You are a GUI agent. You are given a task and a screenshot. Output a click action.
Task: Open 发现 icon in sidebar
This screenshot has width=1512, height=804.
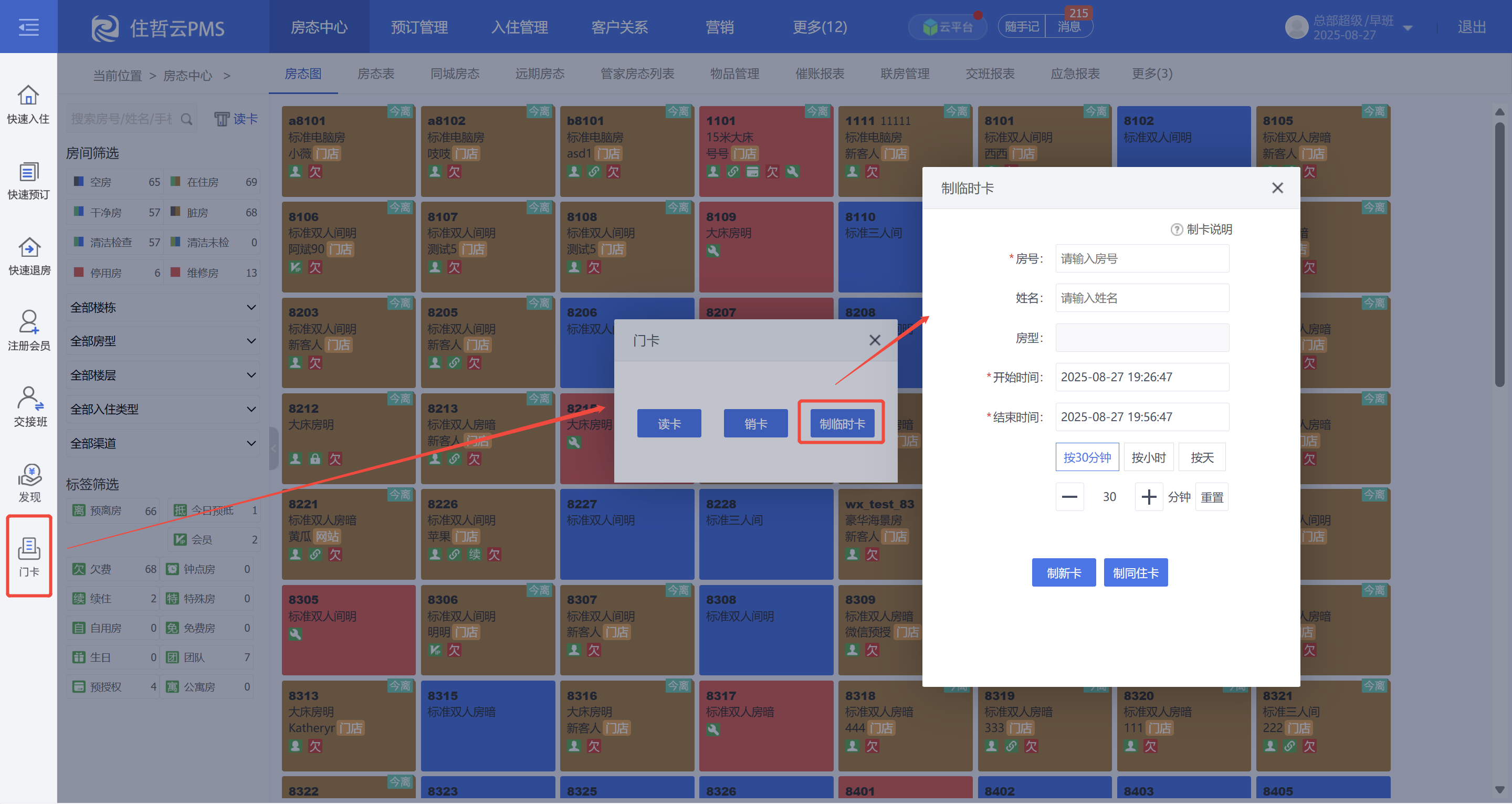[29, 475]
